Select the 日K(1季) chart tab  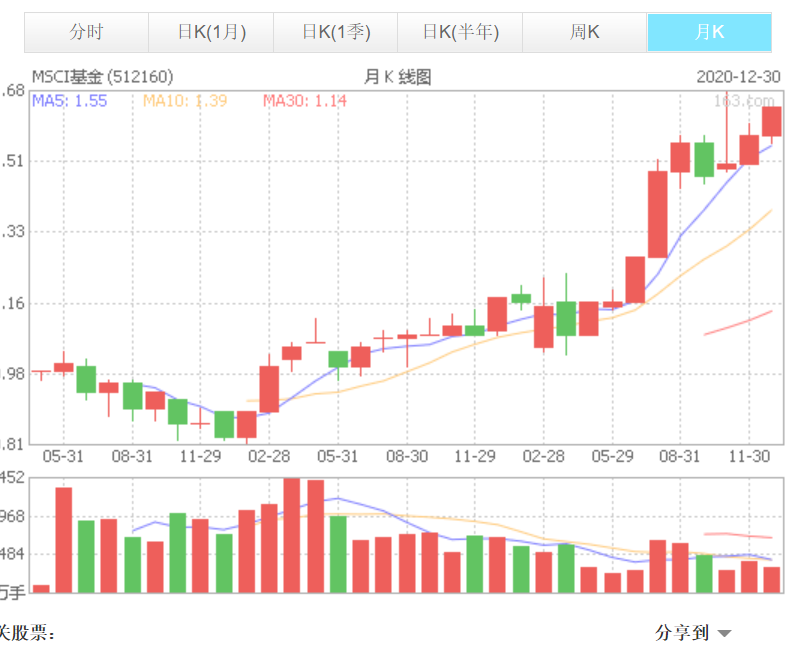click(x=335, y=32)
